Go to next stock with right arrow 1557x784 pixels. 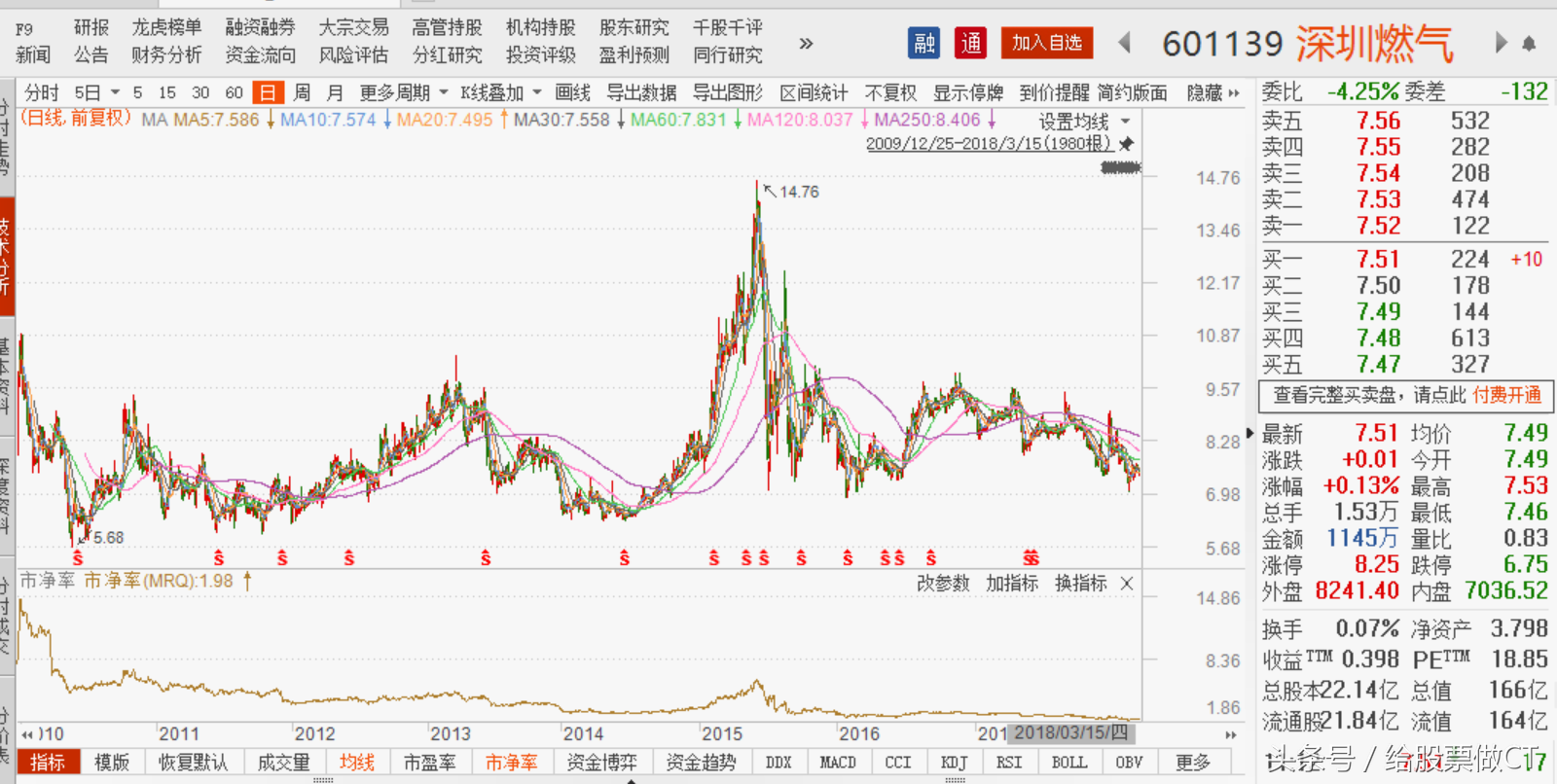(1501, 43)
